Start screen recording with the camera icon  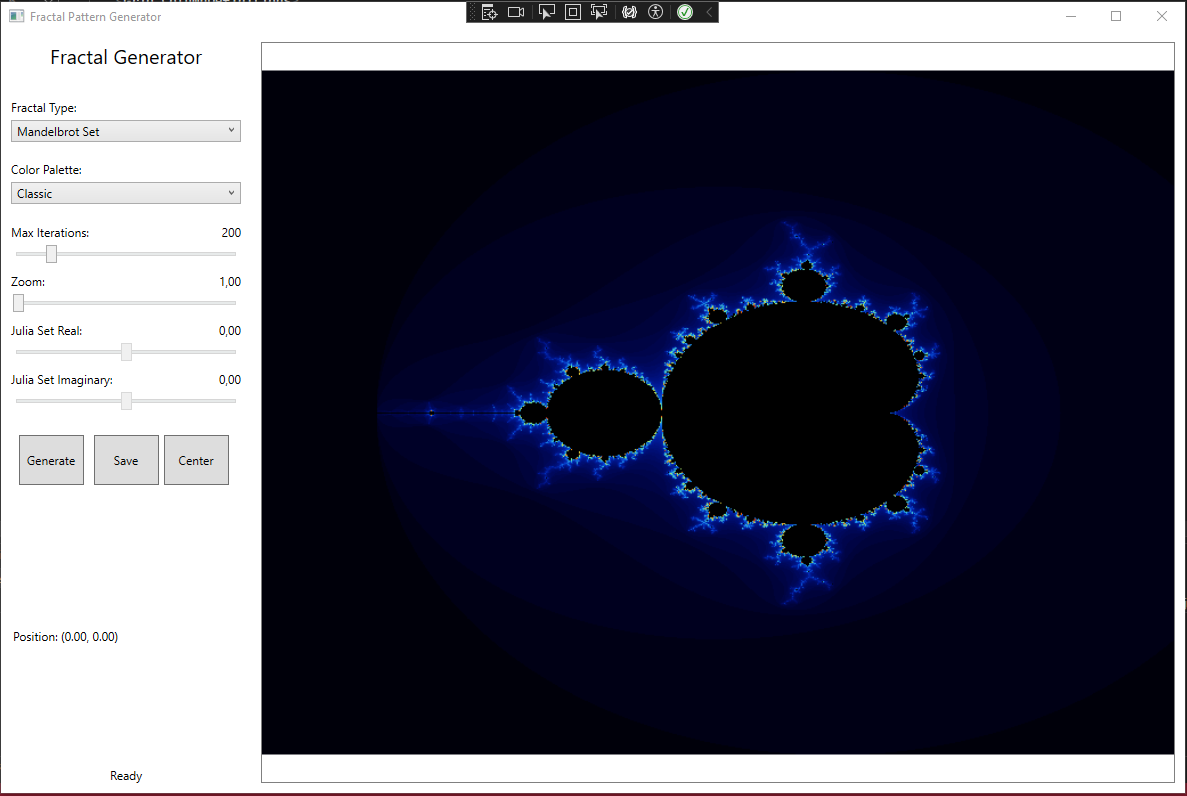[515, 11]
